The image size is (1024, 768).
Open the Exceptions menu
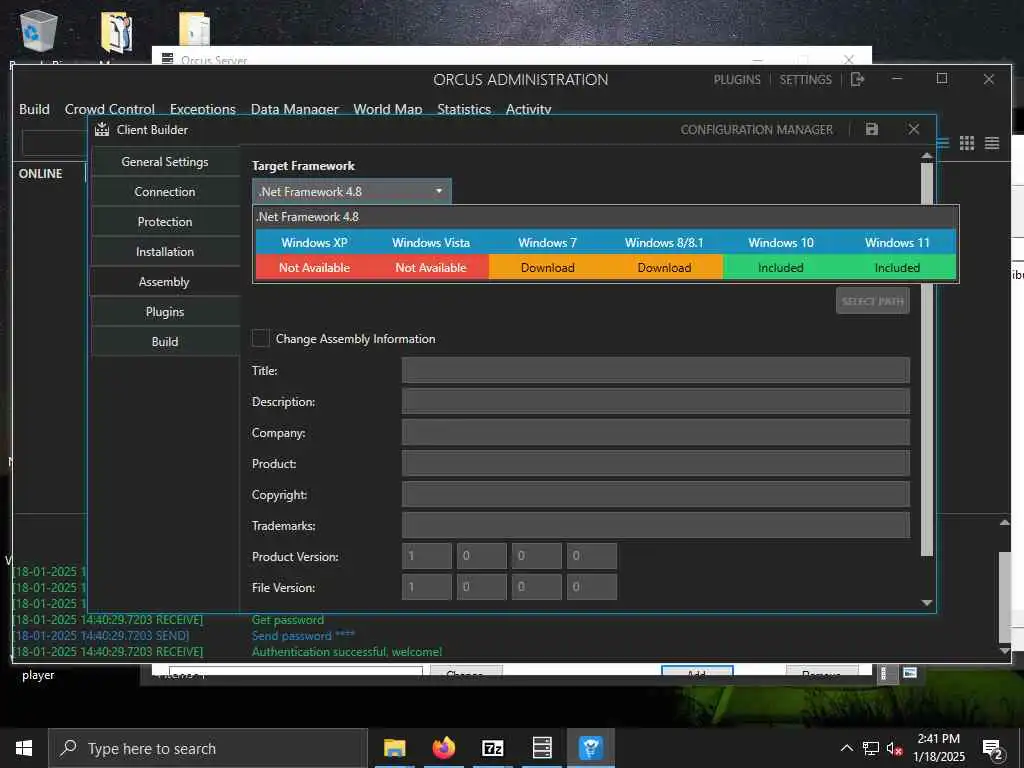[x=202, y=109]
